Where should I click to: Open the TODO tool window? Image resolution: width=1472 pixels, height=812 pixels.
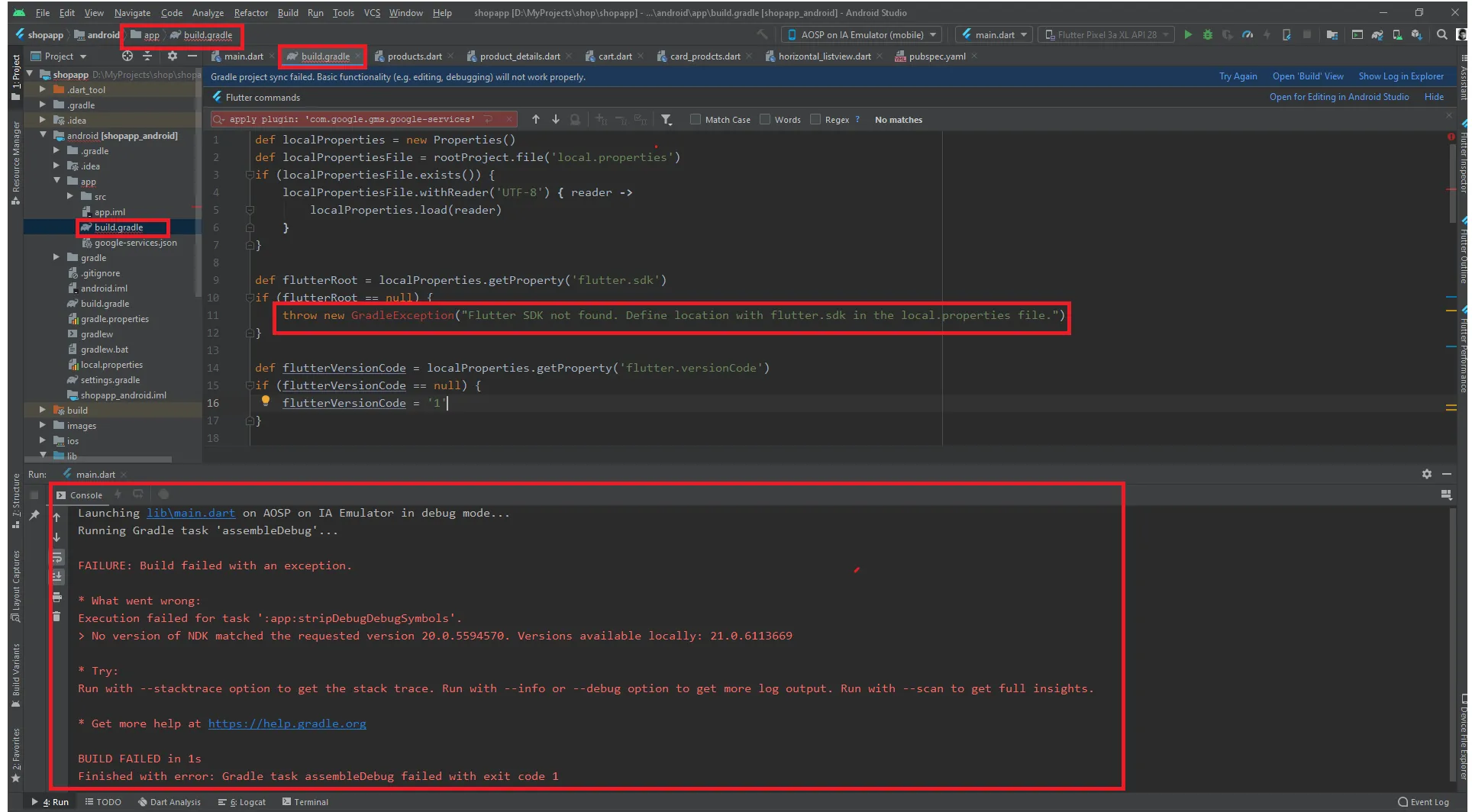point(103,802)
